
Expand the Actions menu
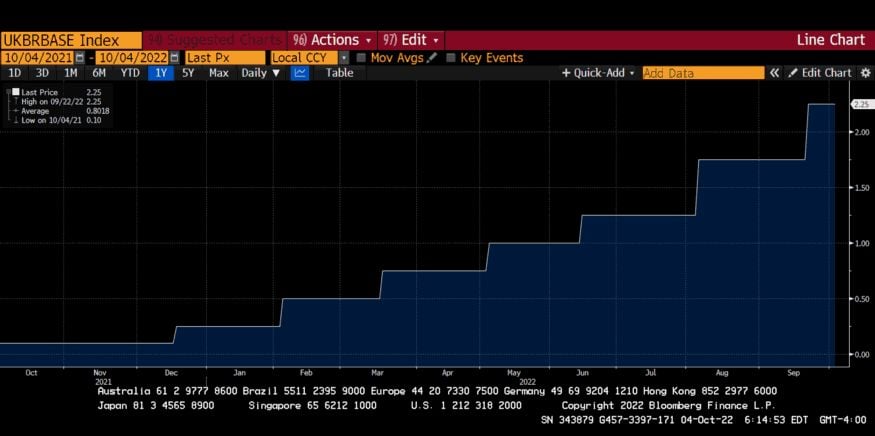tap(331, 40)
